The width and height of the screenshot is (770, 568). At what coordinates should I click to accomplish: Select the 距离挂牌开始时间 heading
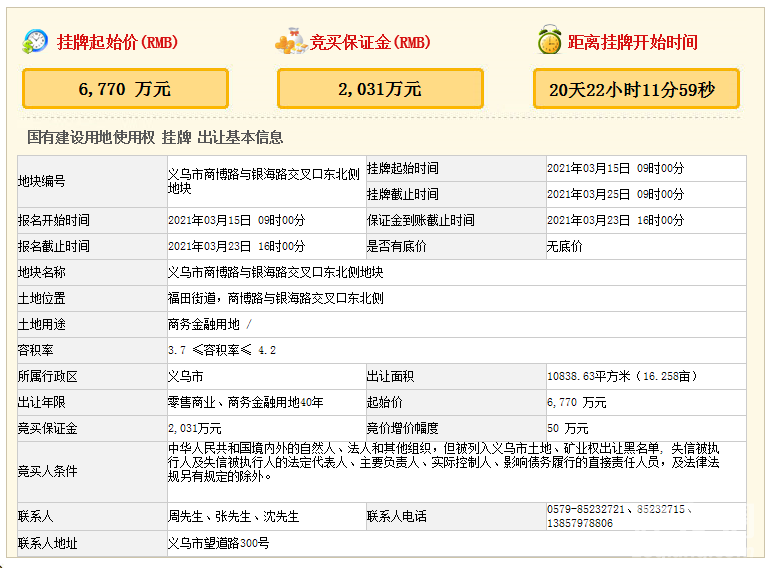click(632, 42)
